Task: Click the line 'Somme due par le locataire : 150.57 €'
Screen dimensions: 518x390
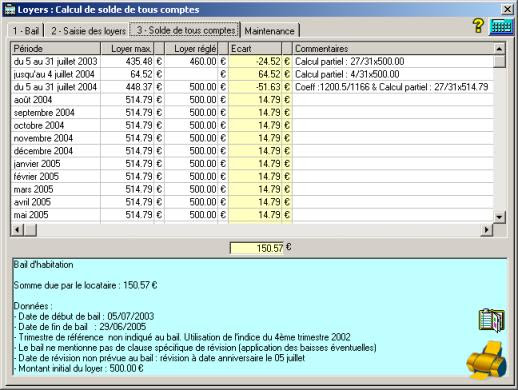Action: (85, 285)
